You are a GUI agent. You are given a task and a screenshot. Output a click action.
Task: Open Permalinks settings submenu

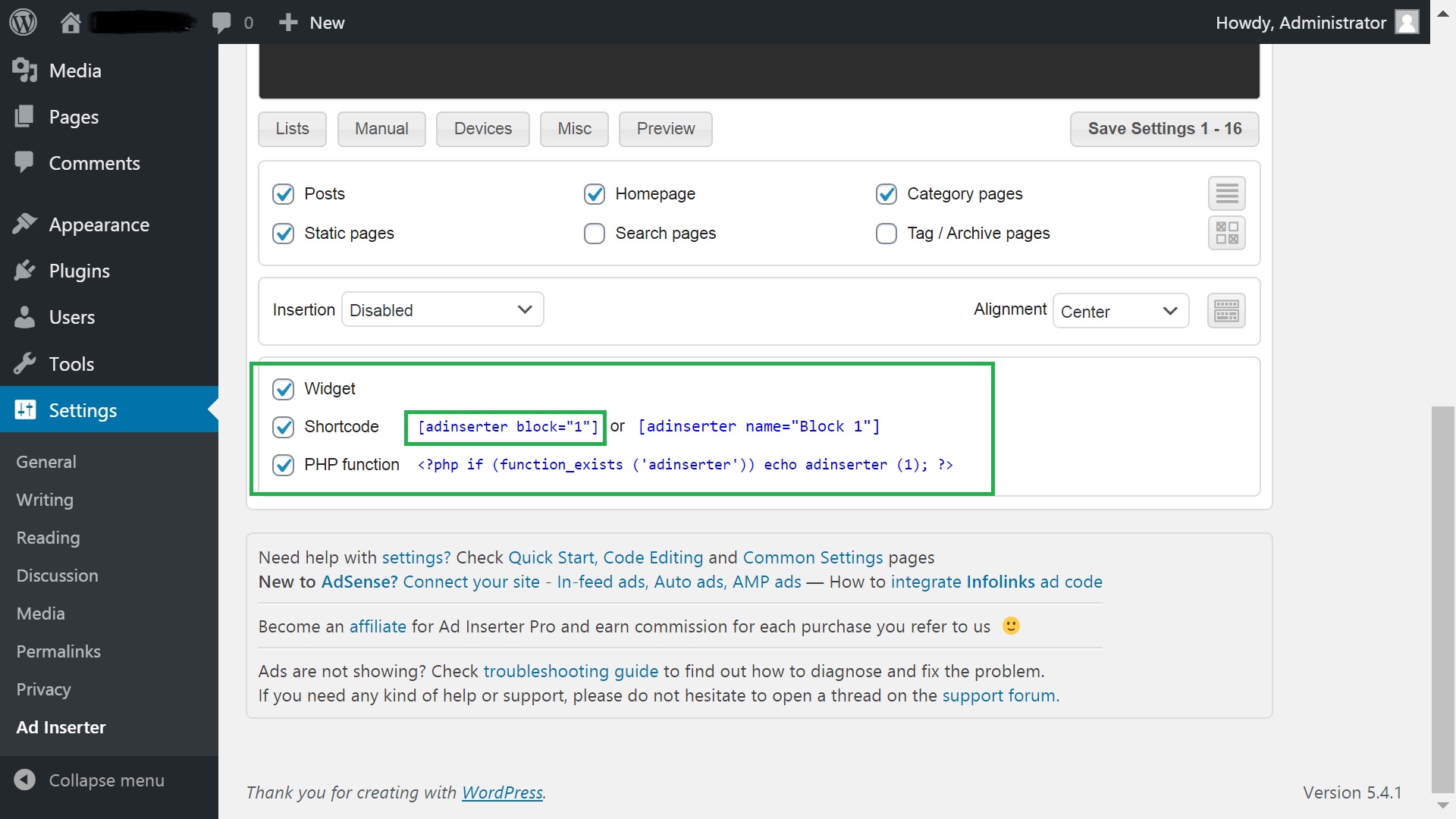58,651
